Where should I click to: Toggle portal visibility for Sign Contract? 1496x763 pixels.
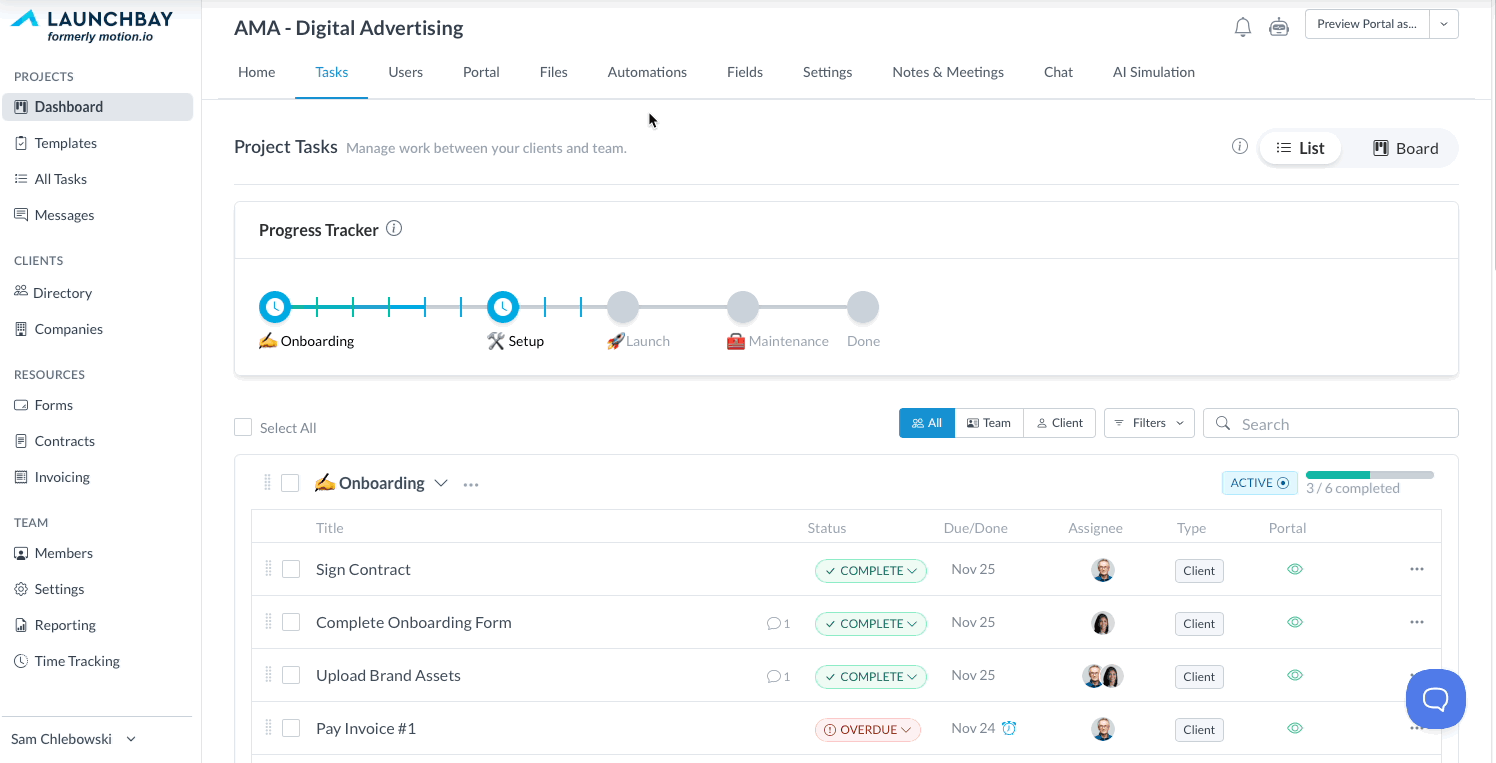tap(1295, 569)
